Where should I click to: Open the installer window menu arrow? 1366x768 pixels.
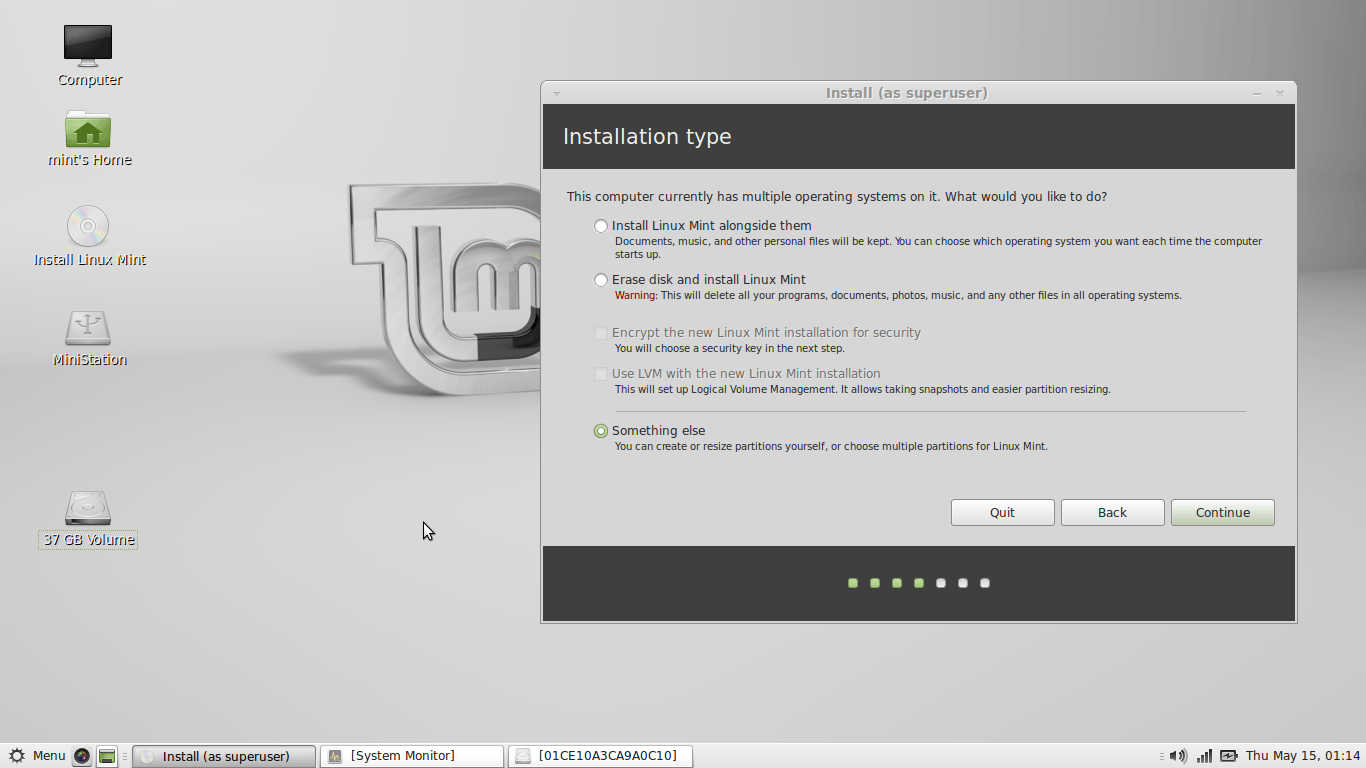pos(557,93)
